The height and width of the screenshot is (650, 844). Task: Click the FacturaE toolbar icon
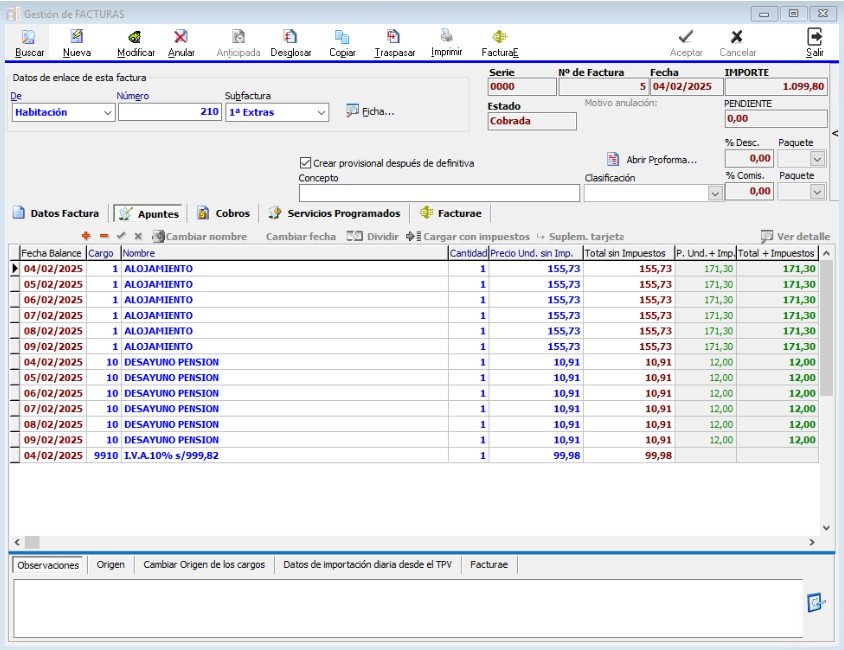click(500, 37)
